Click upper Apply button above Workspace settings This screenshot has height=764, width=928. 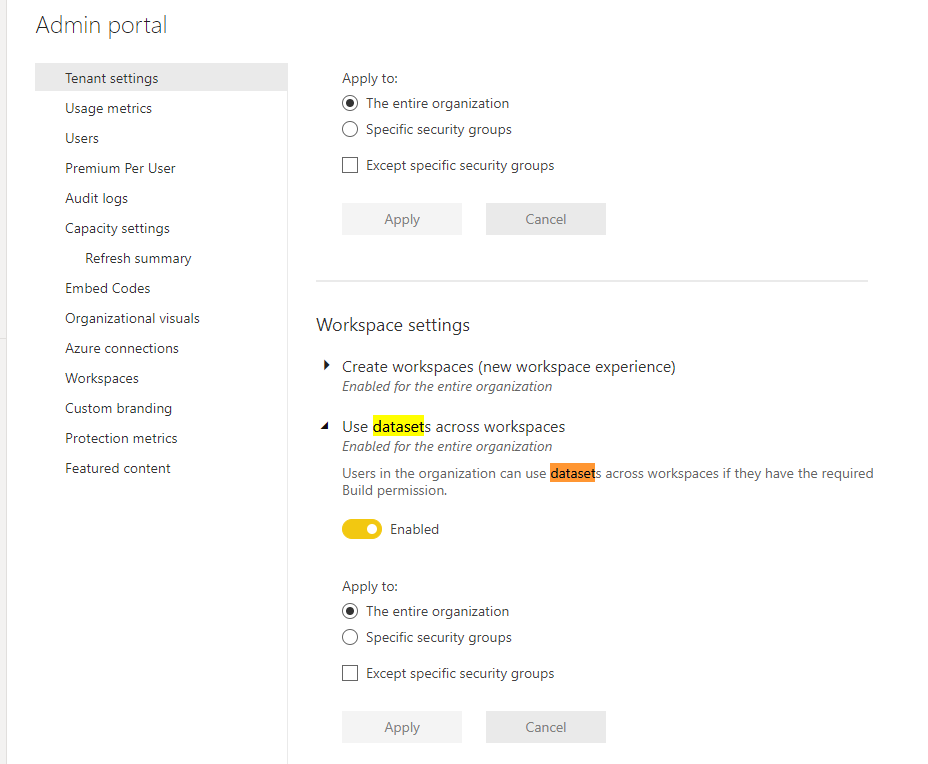pyautogui.click(x=402, y=219)
